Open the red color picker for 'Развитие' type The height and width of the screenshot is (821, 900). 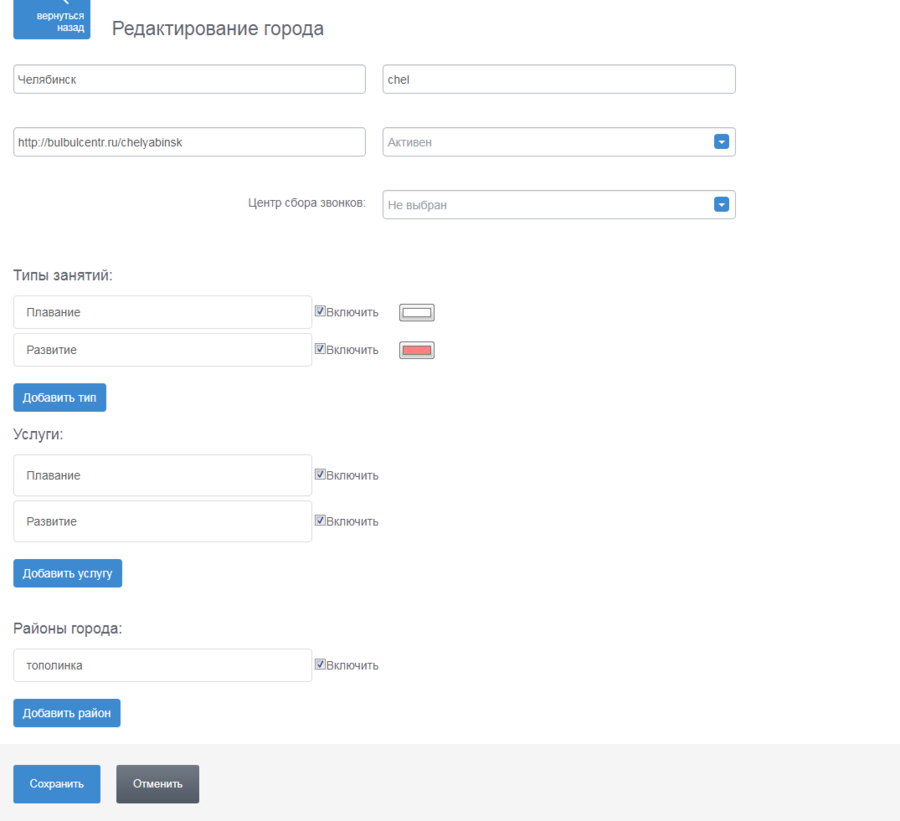(x=417, y=350)
